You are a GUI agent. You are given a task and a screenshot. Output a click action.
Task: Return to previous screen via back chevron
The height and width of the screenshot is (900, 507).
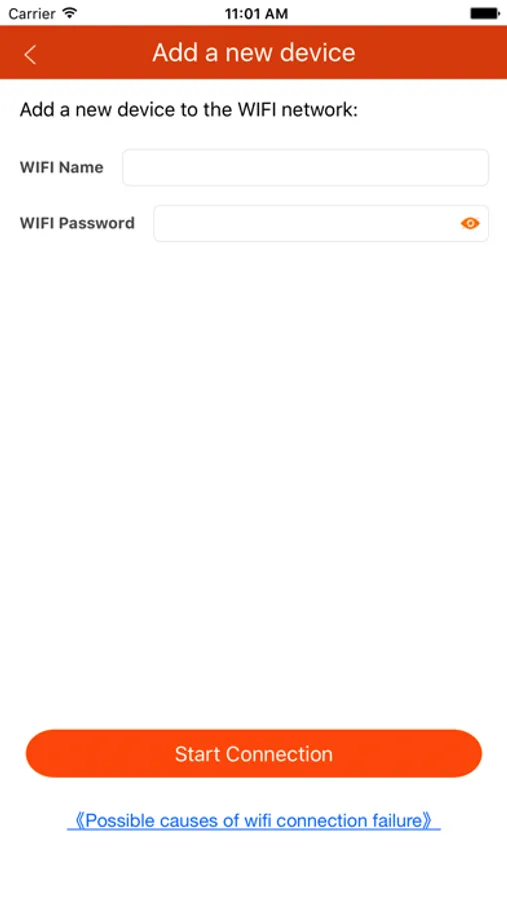coord(30,55)
